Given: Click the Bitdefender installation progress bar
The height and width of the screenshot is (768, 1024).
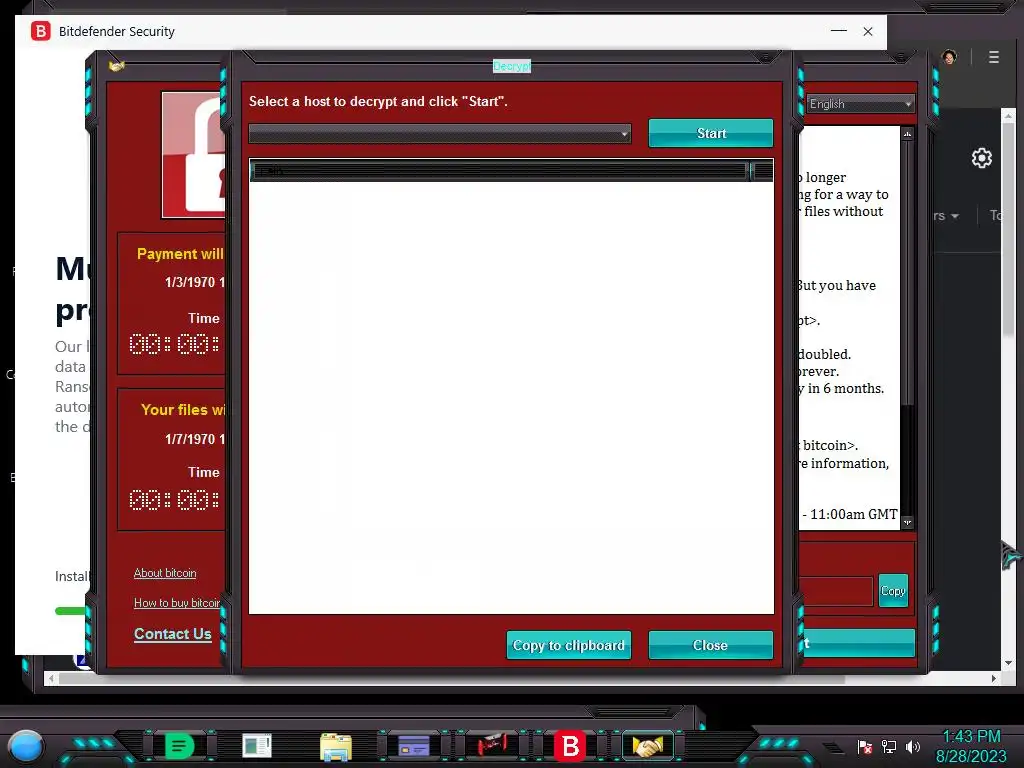Looking at the screenshot, I should coord(72,611).
